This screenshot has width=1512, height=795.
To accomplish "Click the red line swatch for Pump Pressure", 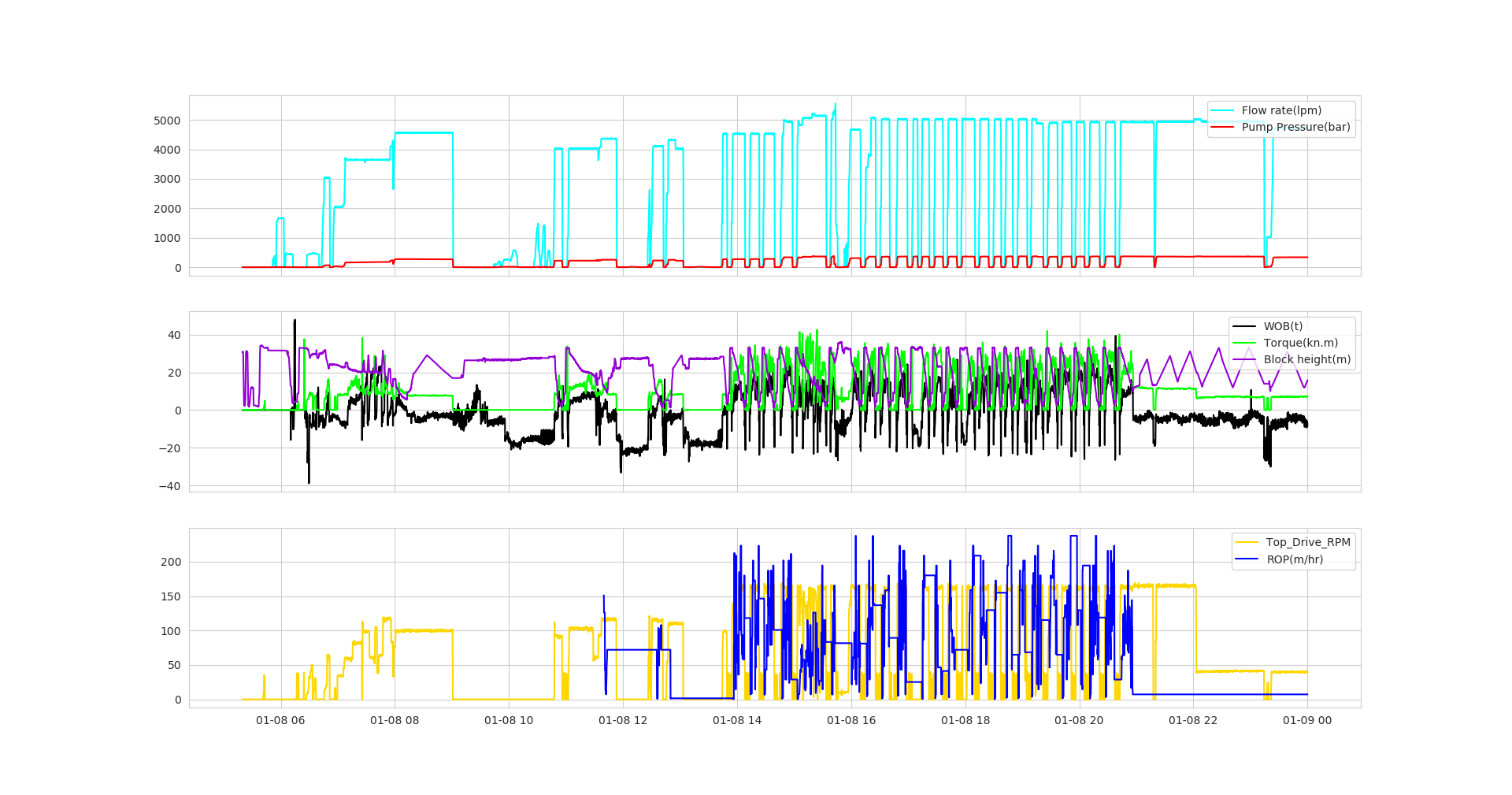I will pyautogui.click(x=1222, y=127).
